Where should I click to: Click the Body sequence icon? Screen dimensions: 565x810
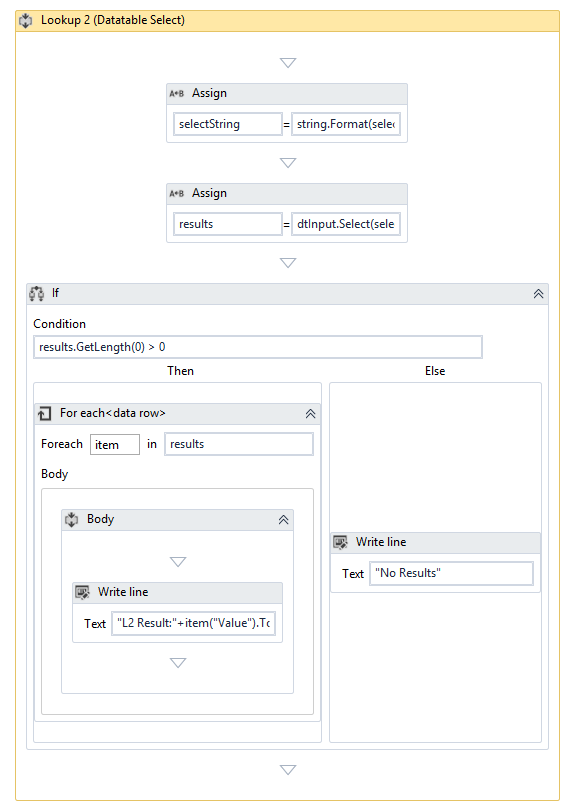(71, 519)
